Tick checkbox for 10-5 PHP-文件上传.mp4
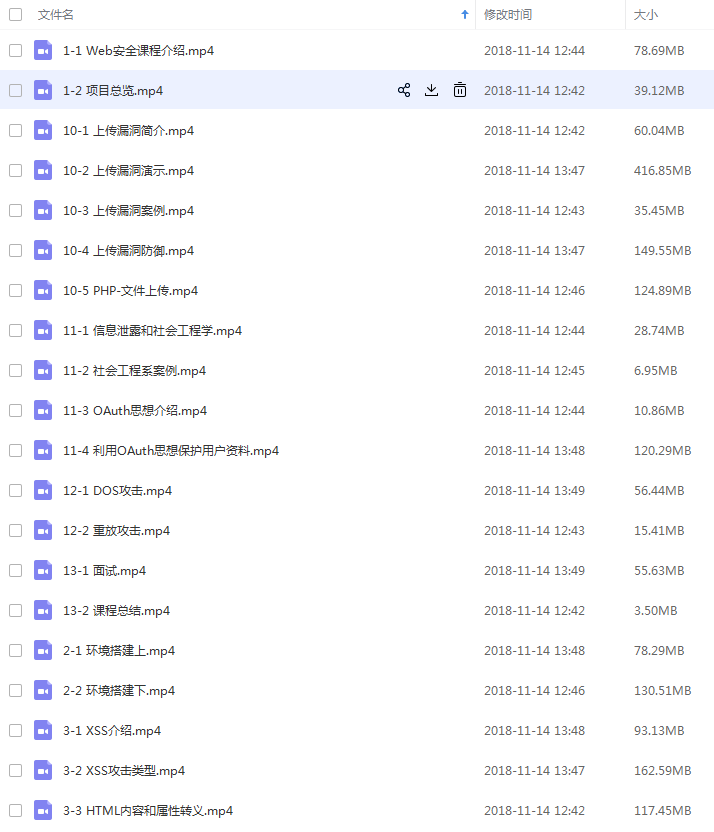 15,290
